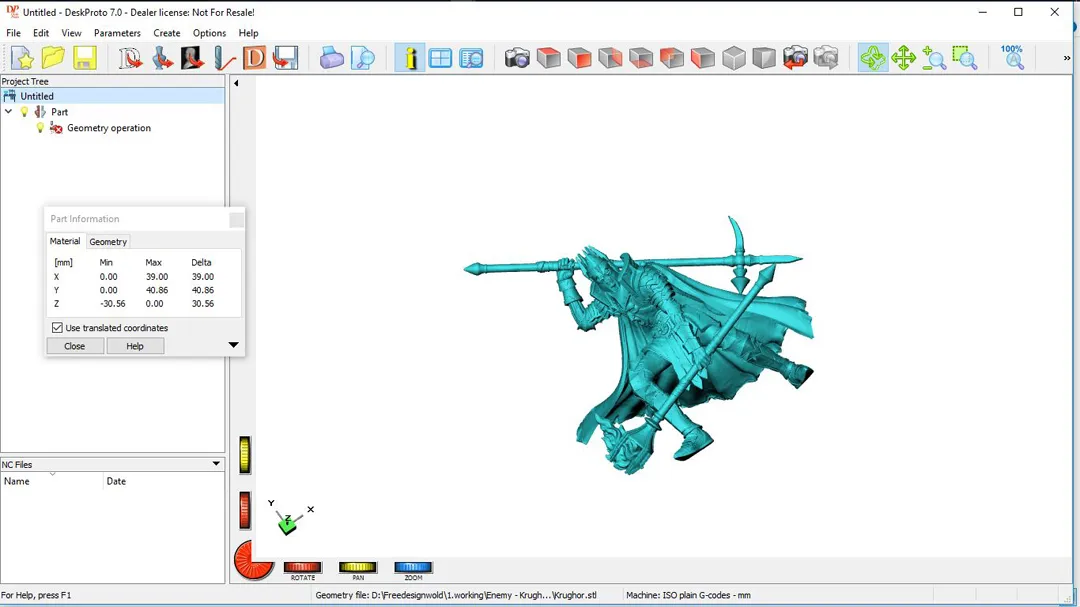Sort NC Files by the Date column
The height and width of the screenshot is (607, 1080).
[164, 481]
